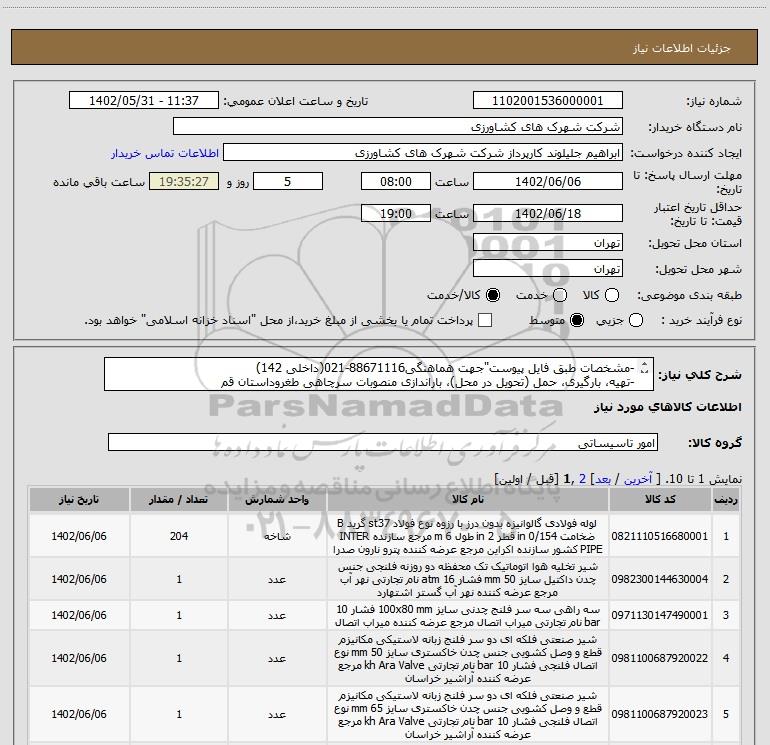Image resolution: width=770 pixels, height=745 pixels.
Task: Click the goods group امور تاسیساتی field
Action: (383, 442)
